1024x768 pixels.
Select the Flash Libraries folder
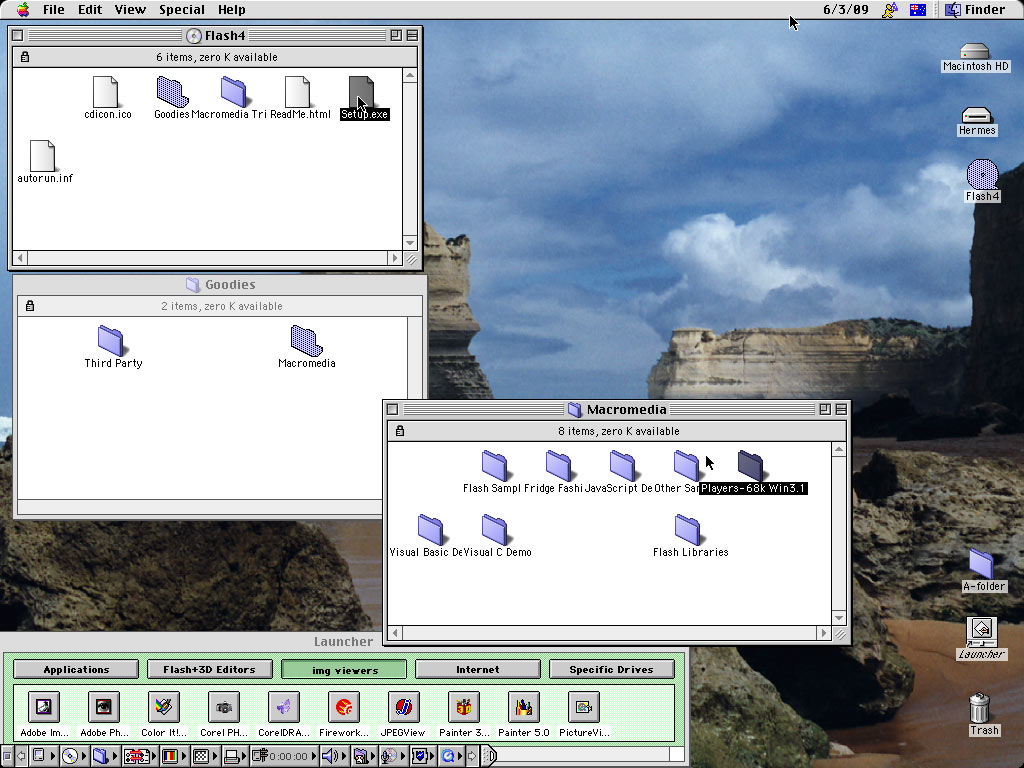(x=688, y=530)
